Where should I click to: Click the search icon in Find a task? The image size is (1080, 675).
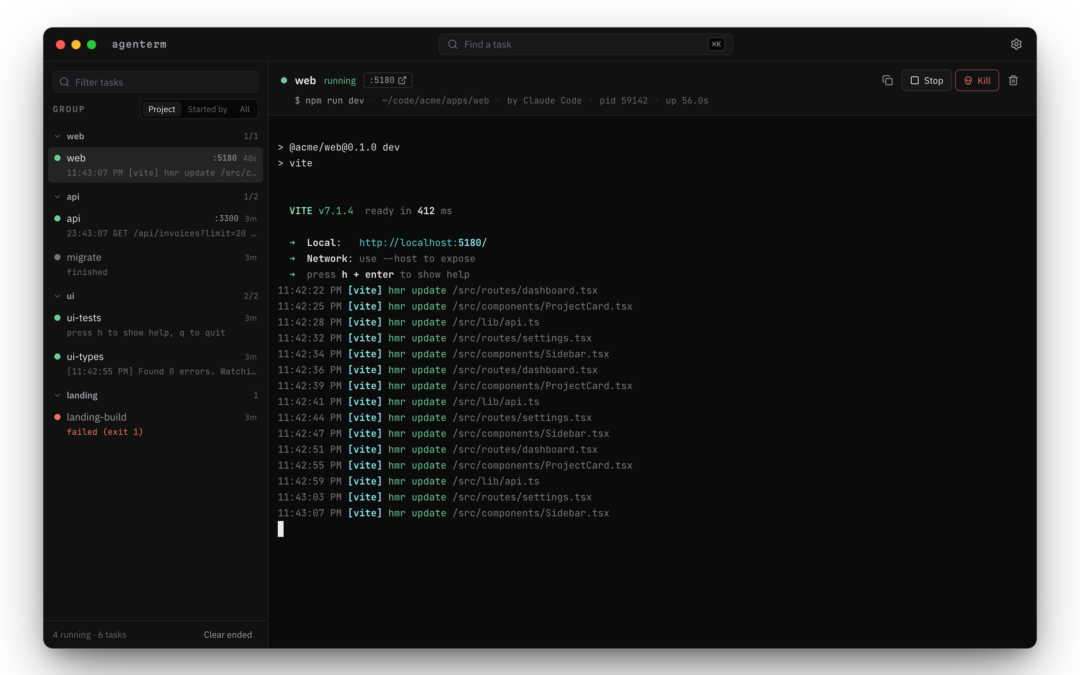[x=453, y=44]
